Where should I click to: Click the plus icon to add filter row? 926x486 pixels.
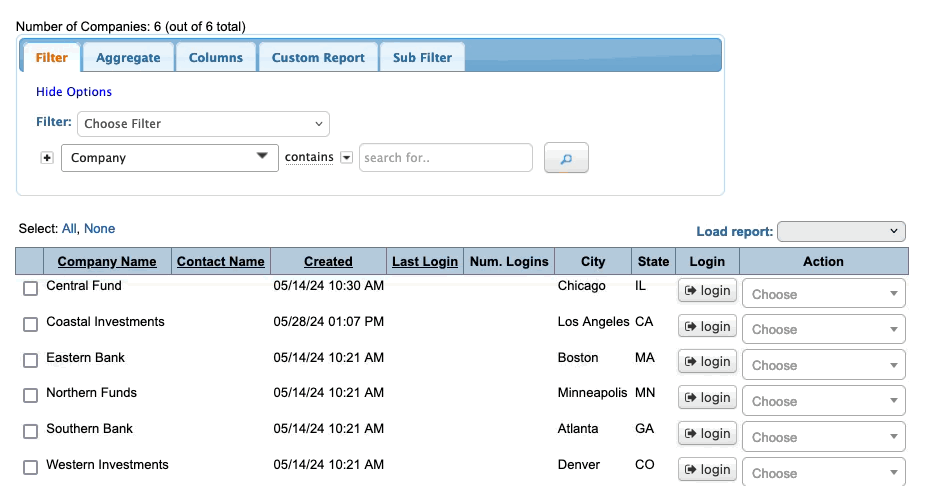coord(47,158)
